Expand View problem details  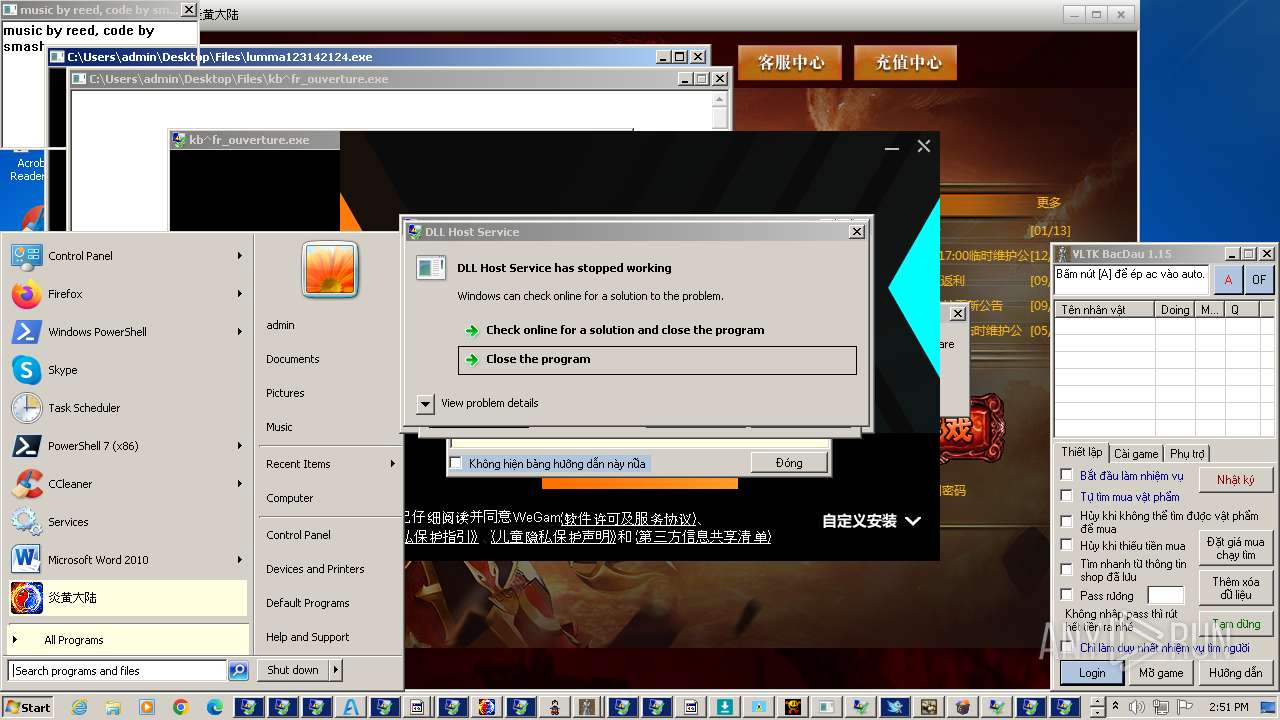pyautogui.click(x=426, y=403)
